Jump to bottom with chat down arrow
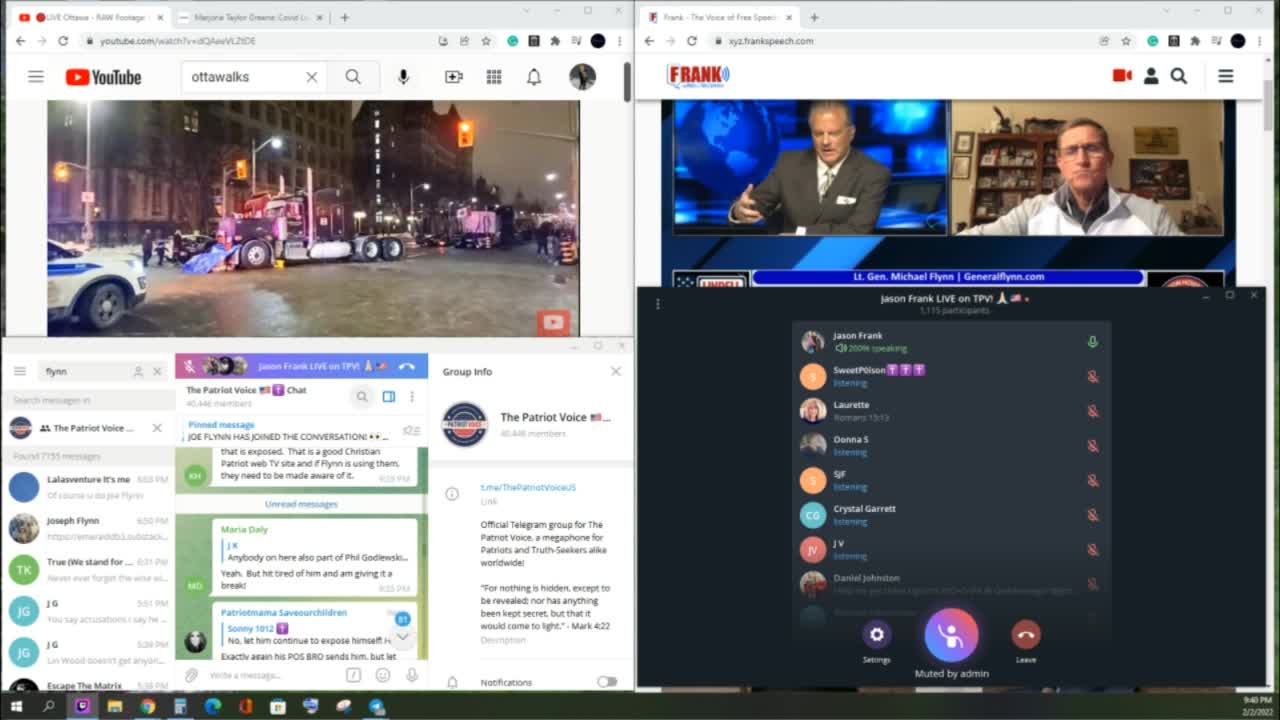 [402, 636]
